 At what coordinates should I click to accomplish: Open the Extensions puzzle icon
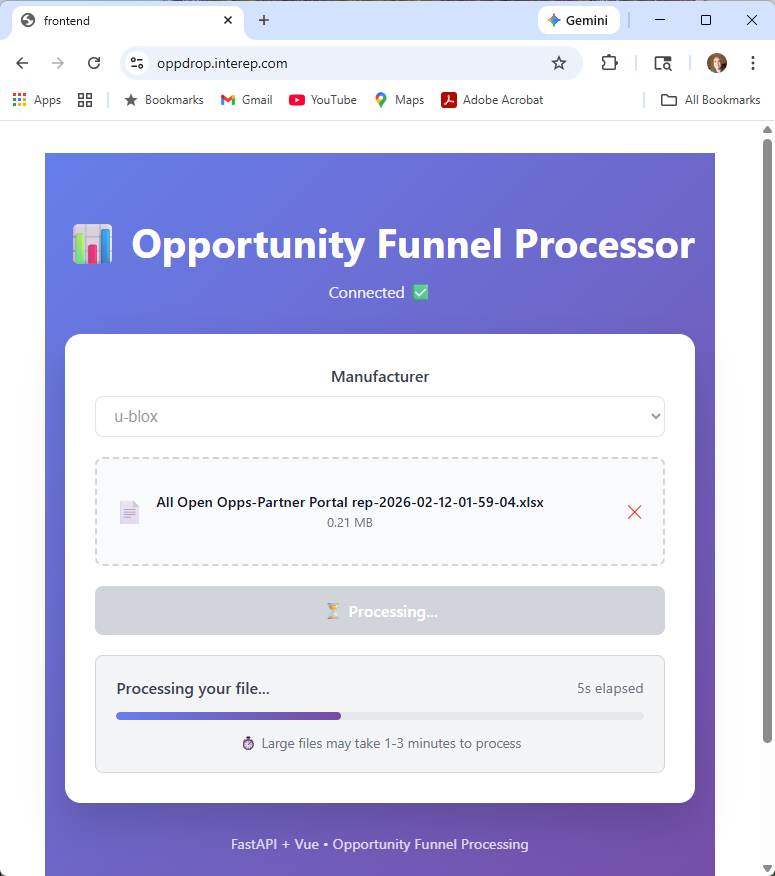pos(609,63)
